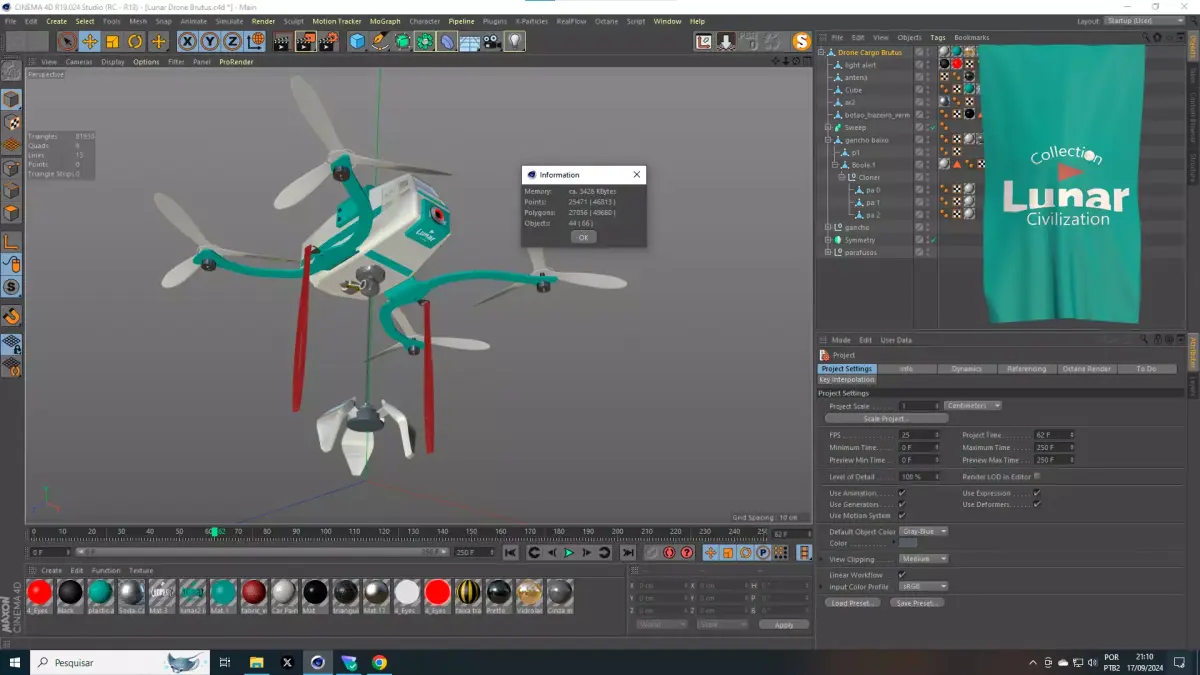Activate the Move tool in top toolbar
1200x675 pixels.
tap(89, 41)
